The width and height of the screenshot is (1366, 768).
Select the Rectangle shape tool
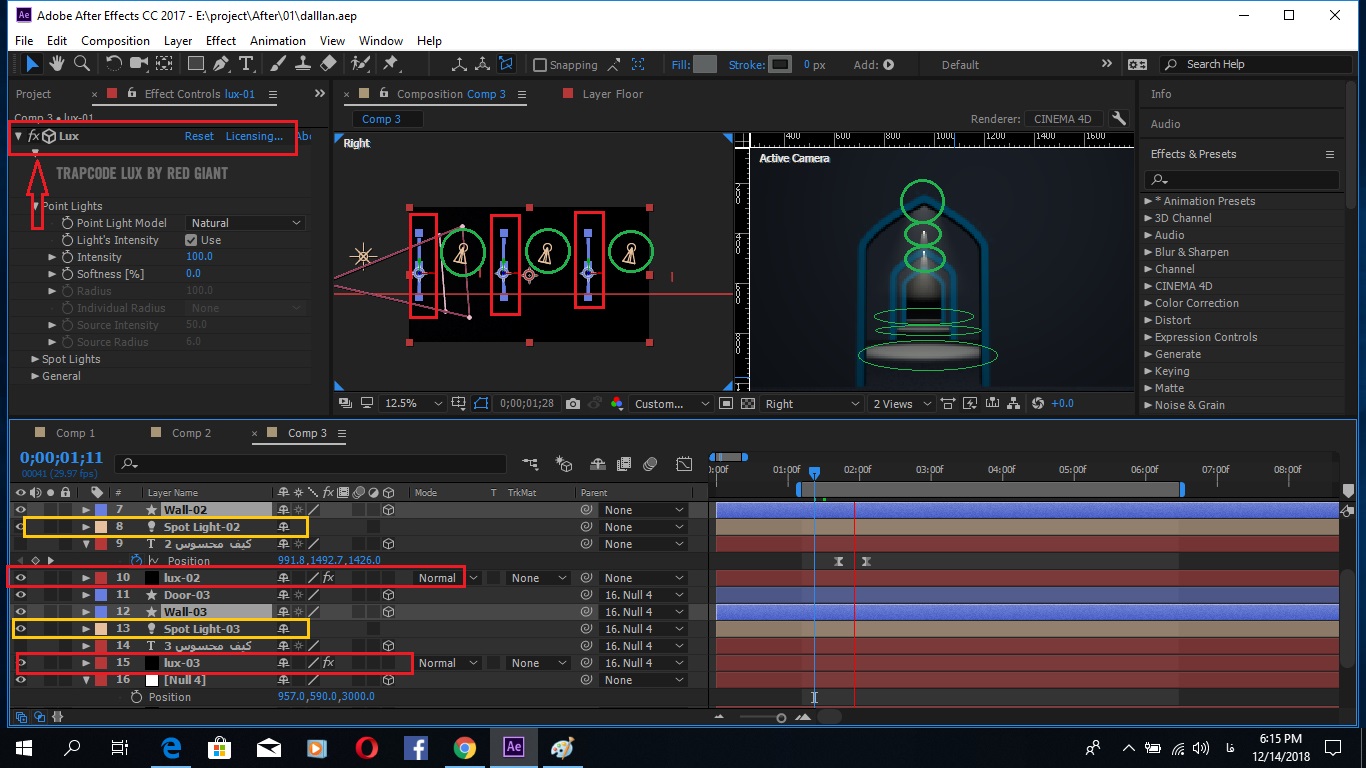click(196, 64)
